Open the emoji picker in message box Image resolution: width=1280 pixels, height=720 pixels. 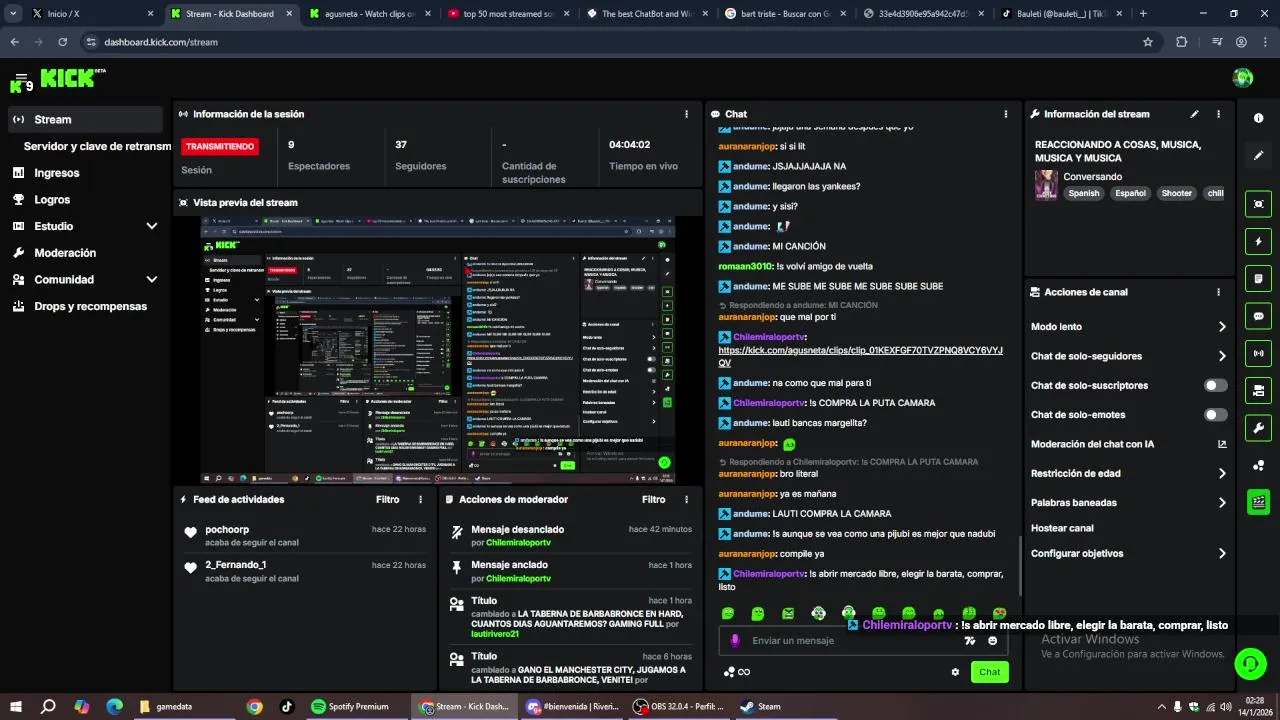993,641
